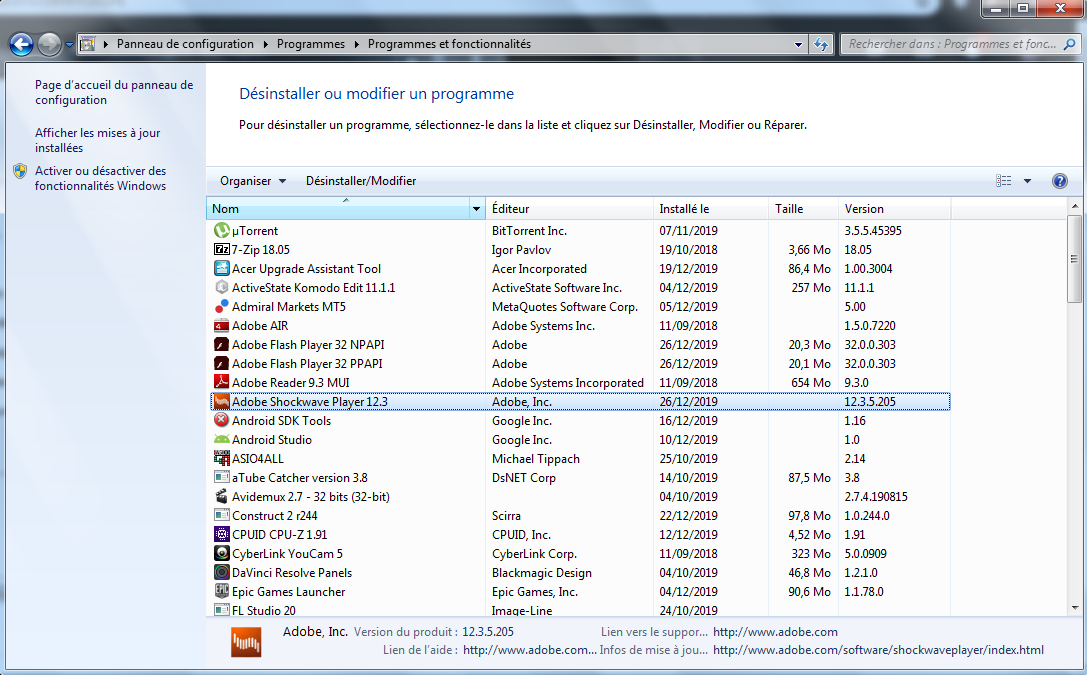Viewport: 1087px width, 675px height.
Task: Expand the view options dropdown arrow
Action: [1027, 181]
